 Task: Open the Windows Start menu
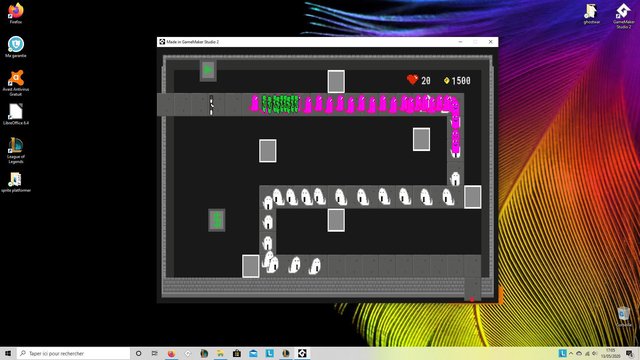point(8,353)
